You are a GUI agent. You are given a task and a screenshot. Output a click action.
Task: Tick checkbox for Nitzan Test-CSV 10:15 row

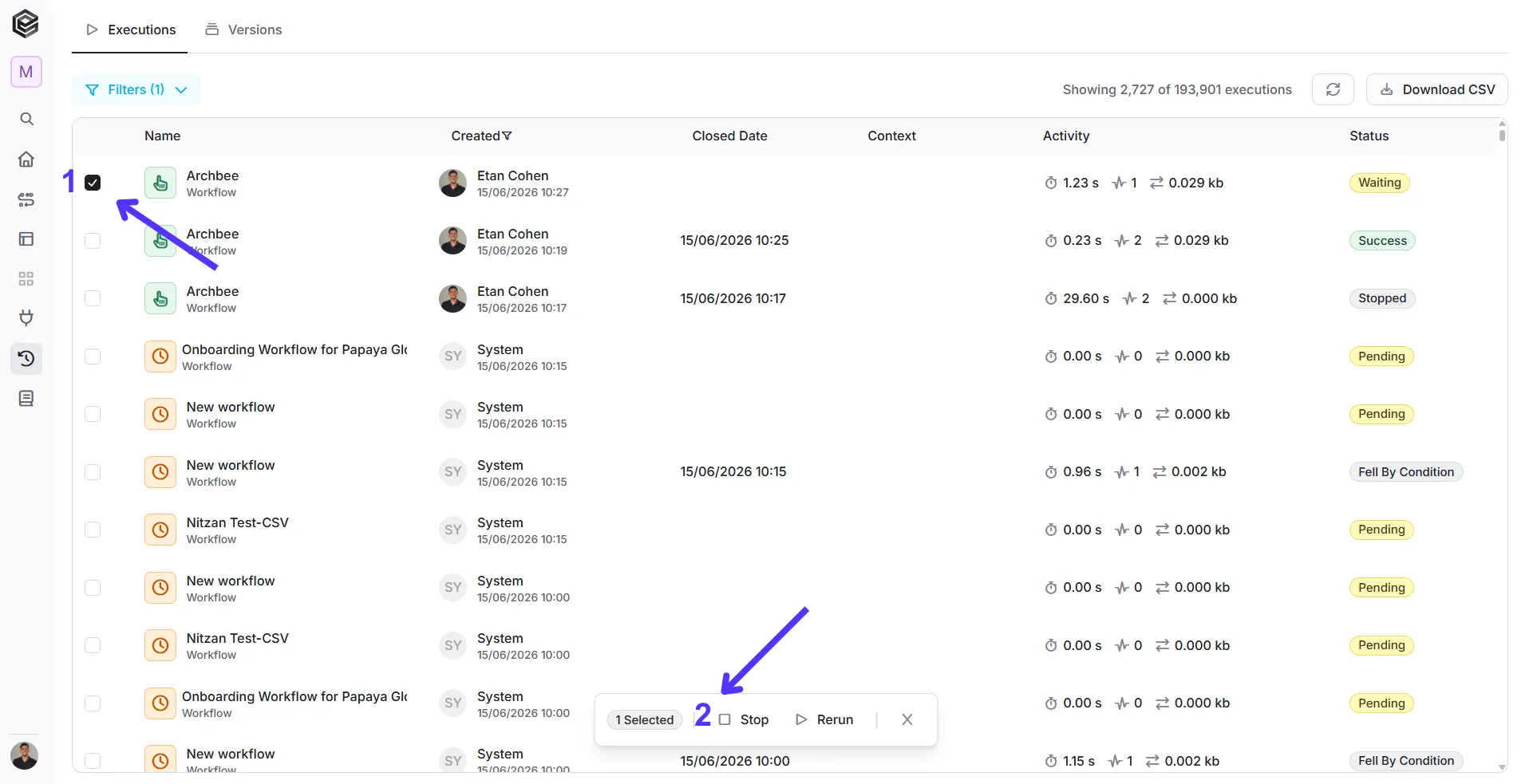pyautogui.click(x=93, y=530)
